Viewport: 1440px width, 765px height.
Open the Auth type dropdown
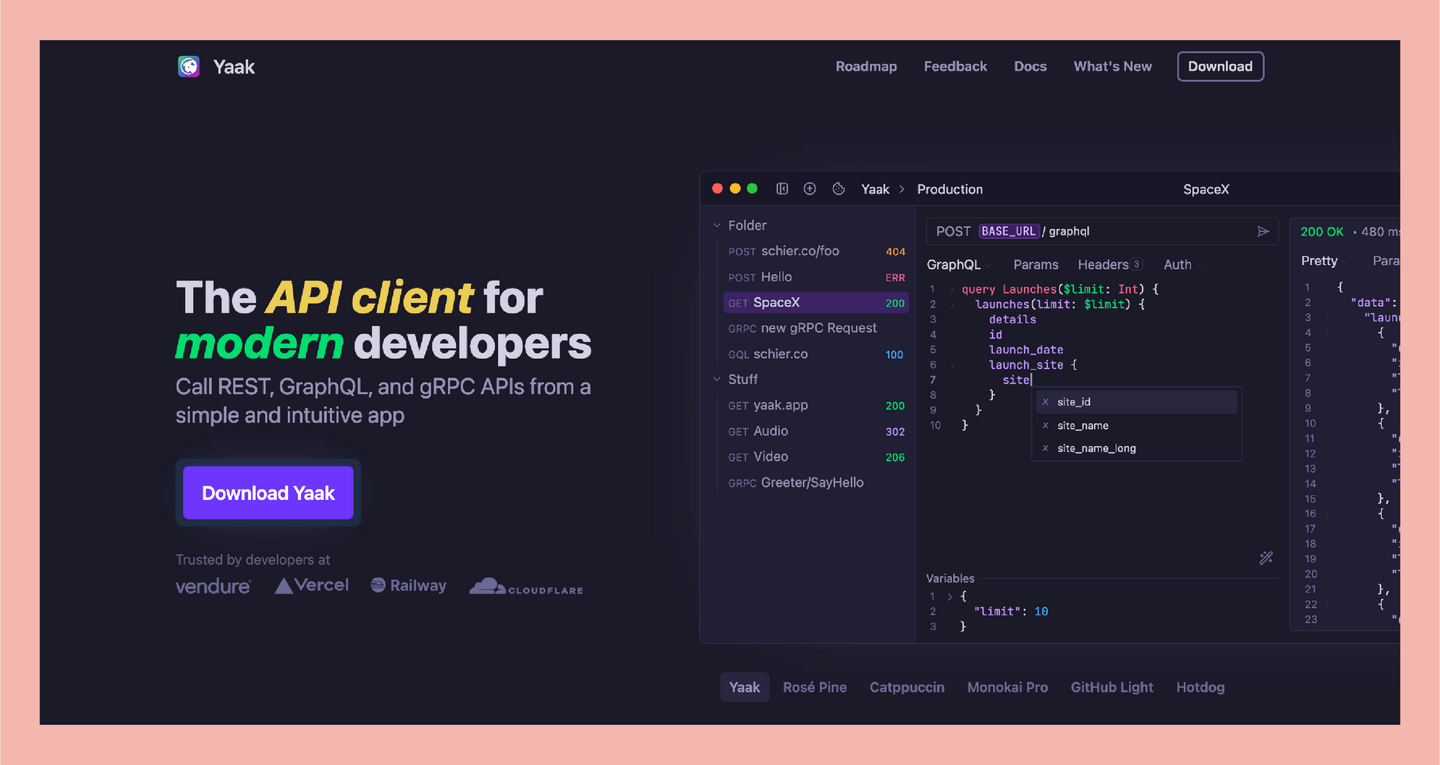click(1182, 265)
